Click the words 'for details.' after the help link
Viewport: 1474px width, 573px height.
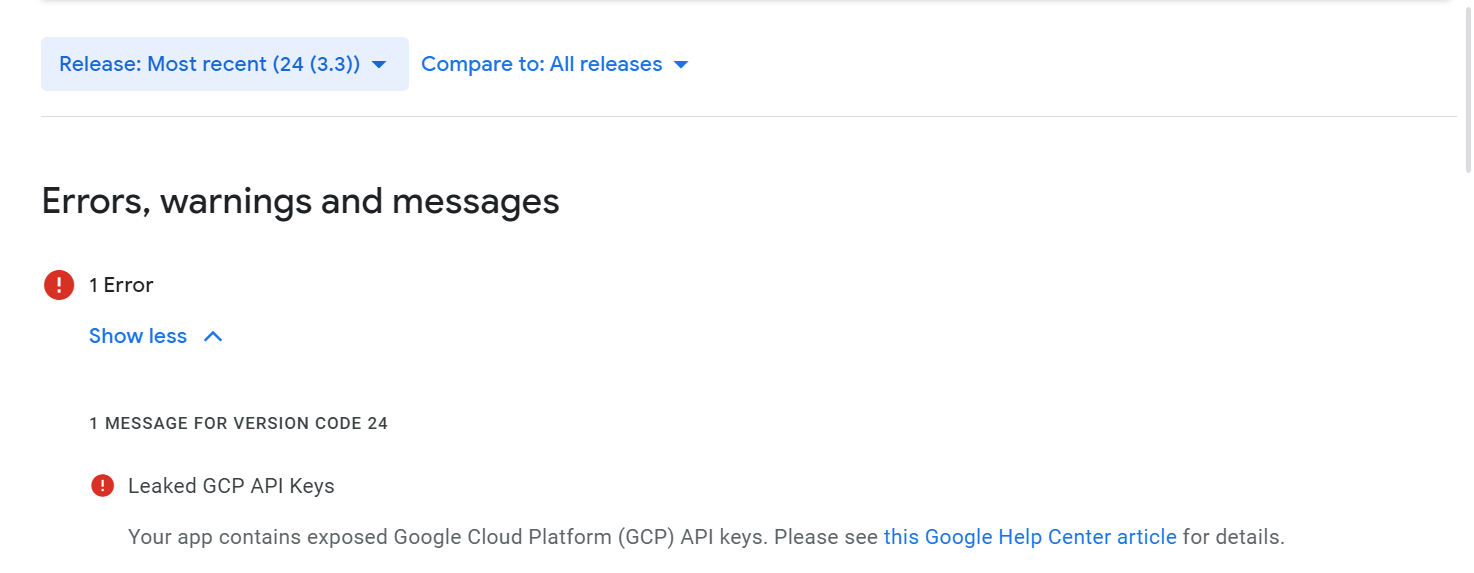click(x=1233, y=537)
